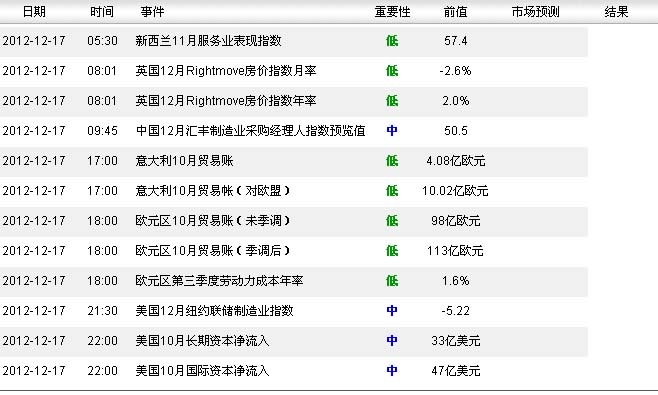This screenshot has height=395, width=658.
Task: Select event 美国12月纽约联储制造业指数
Action: tap(214, 311)
